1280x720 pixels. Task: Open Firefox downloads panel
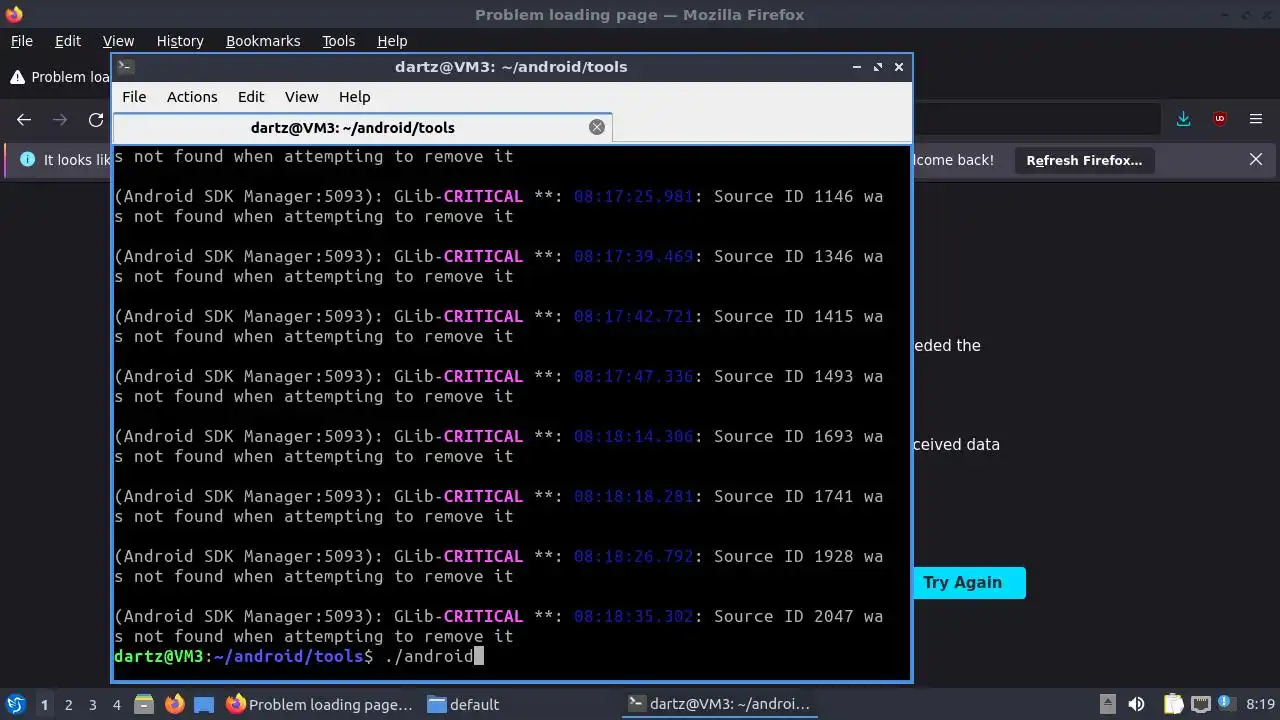1183,119
